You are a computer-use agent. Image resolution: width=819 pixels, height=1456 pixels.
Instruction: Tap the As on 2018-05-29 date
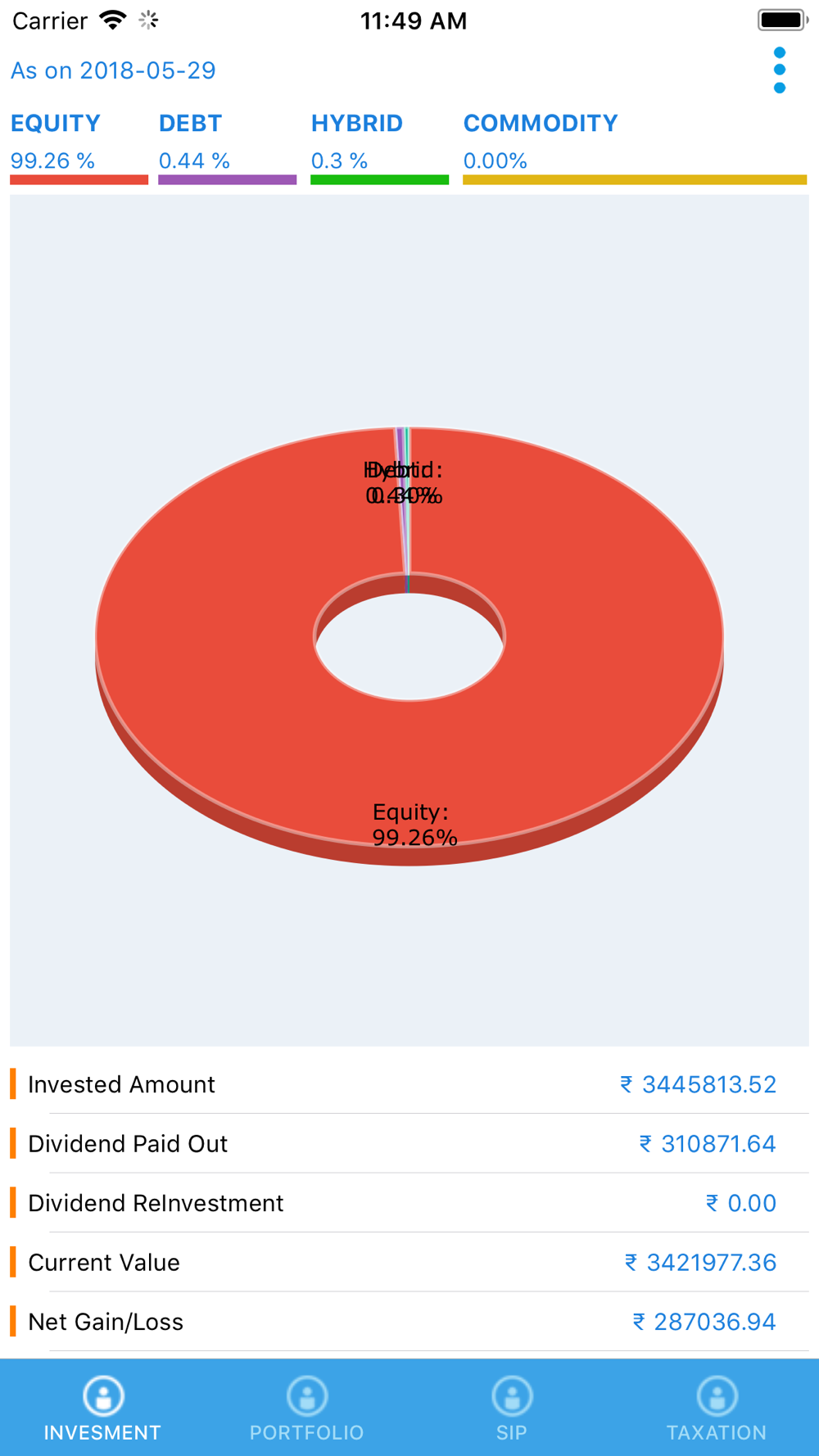coord(113,70)
